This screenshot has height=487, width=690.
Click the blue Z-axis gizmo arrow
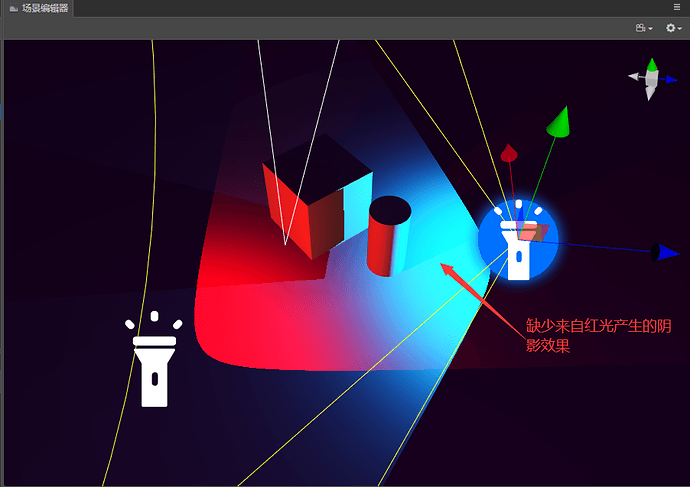click(x=664, y=252)
